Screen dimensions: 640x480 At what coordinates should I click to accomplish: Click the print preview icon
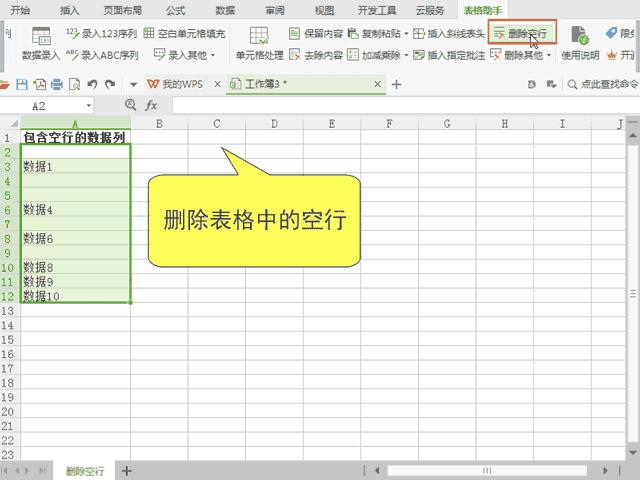pyautogui.click(x=75, y=84)
